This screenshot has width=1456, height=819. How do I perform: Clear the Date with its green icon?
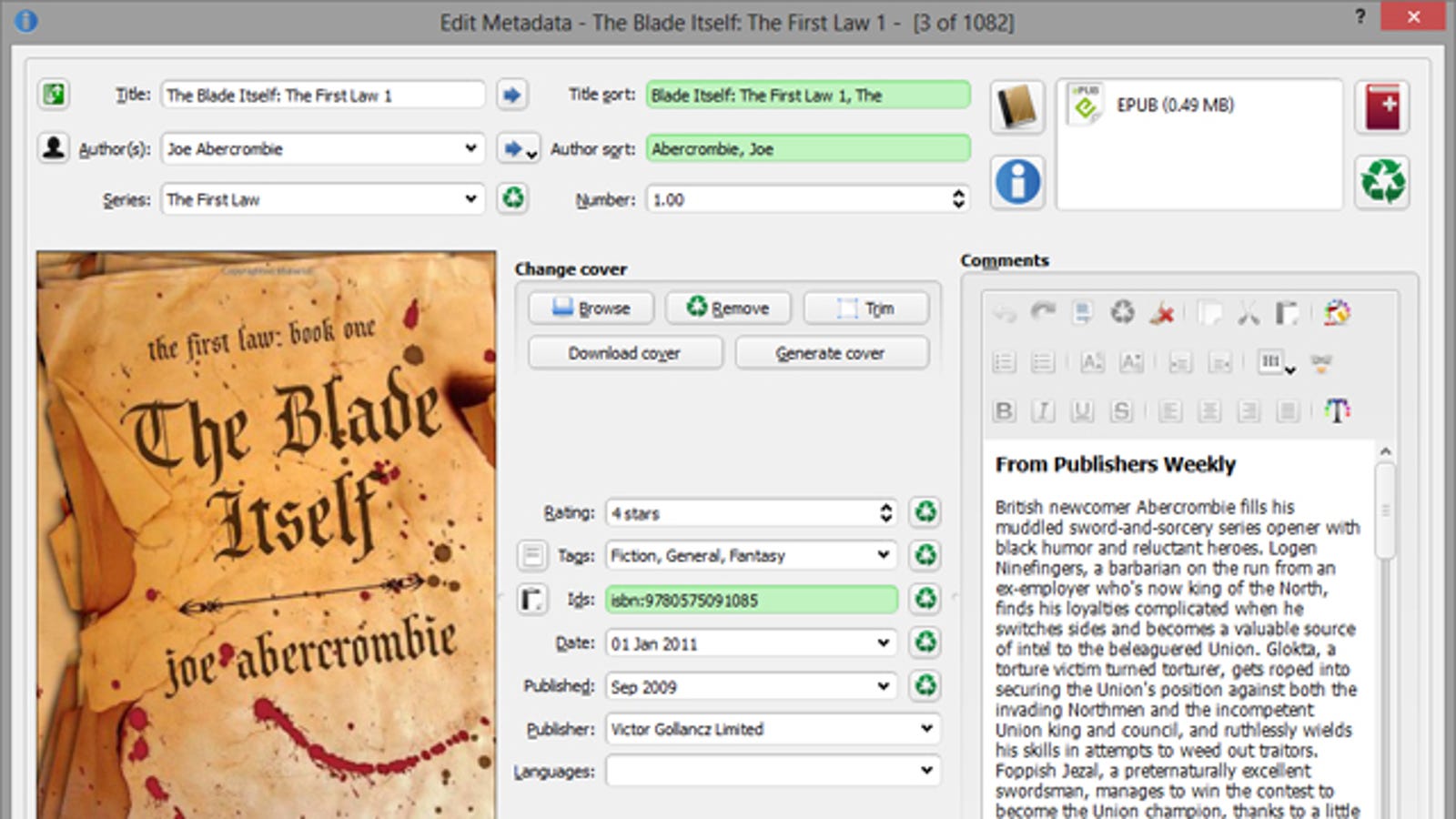[x=925, y=642]
